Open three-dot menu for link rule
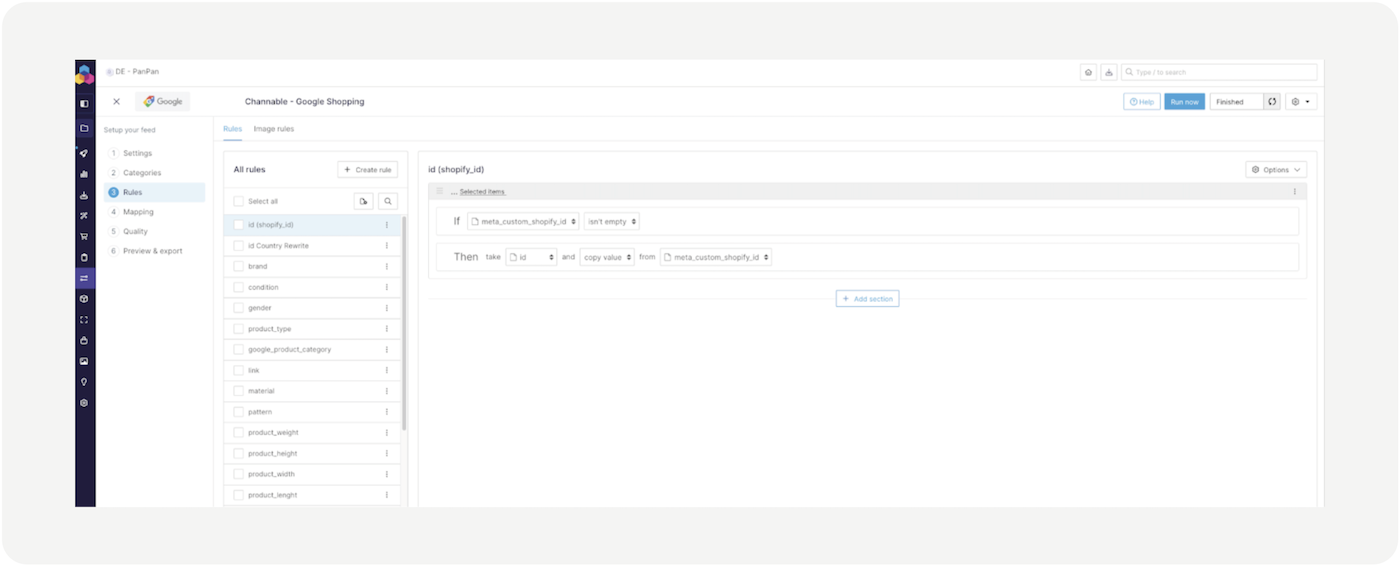 tap(387, 371)
